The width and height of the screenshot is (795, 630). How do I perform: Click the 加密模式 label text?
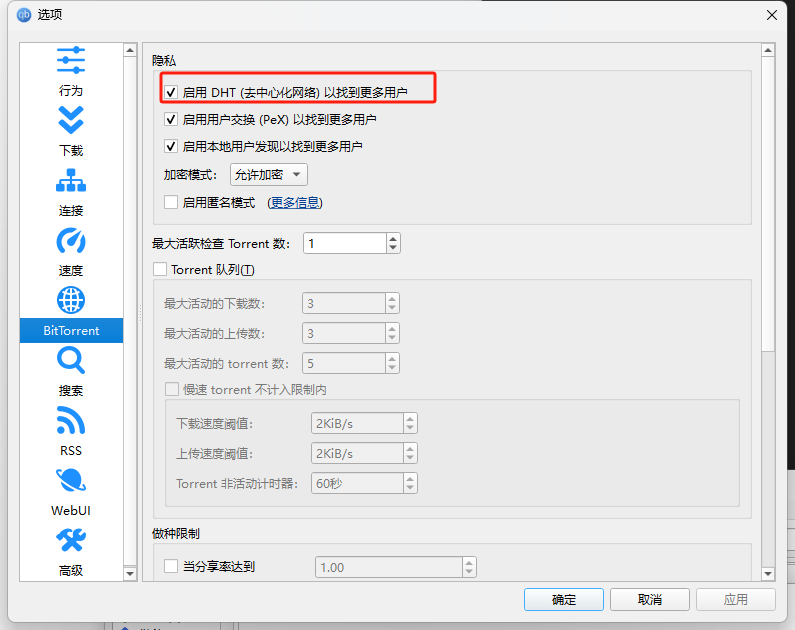point(190,175)
